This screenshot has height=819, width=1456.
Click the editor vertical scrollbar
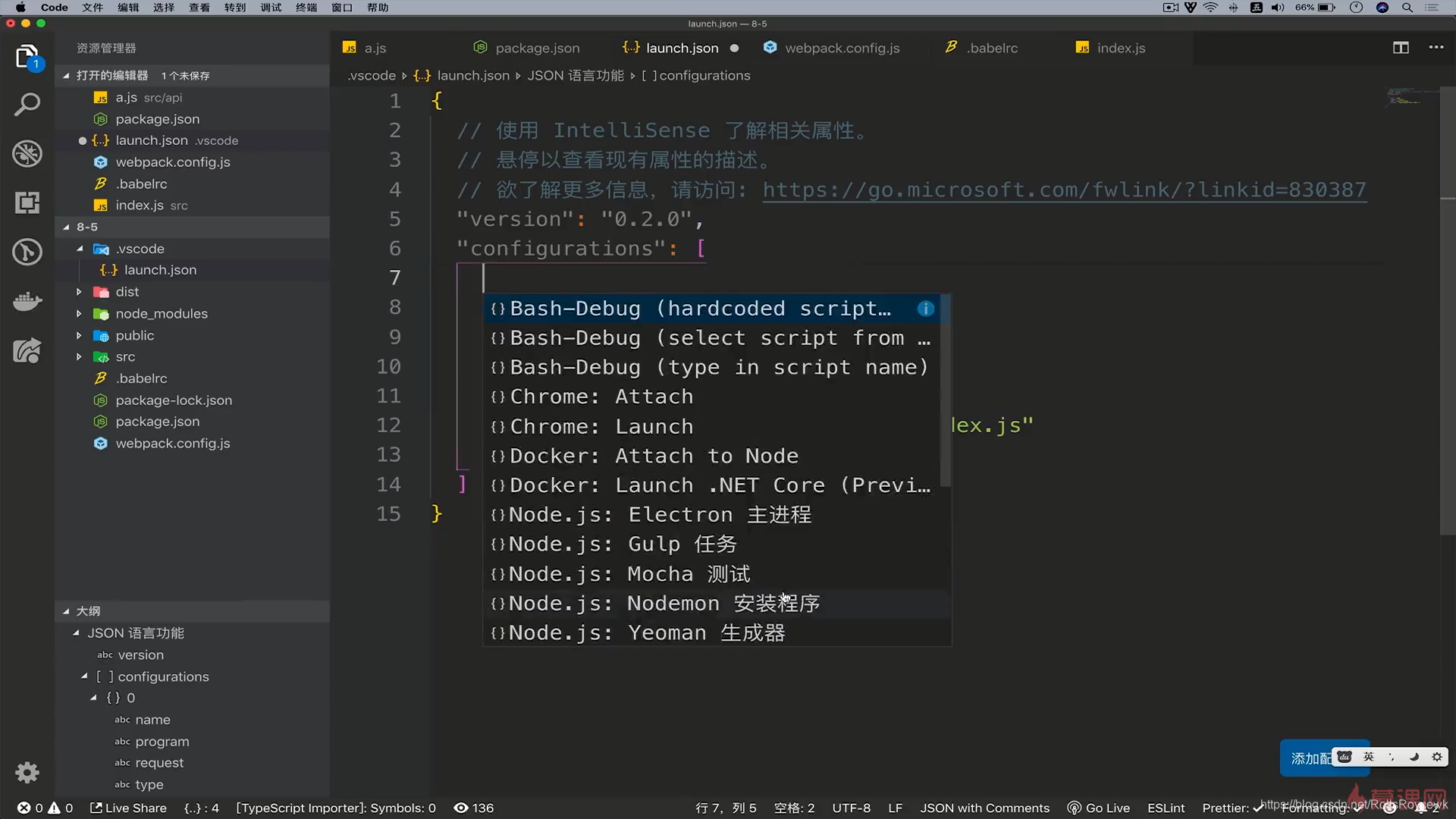(1447, 311)
